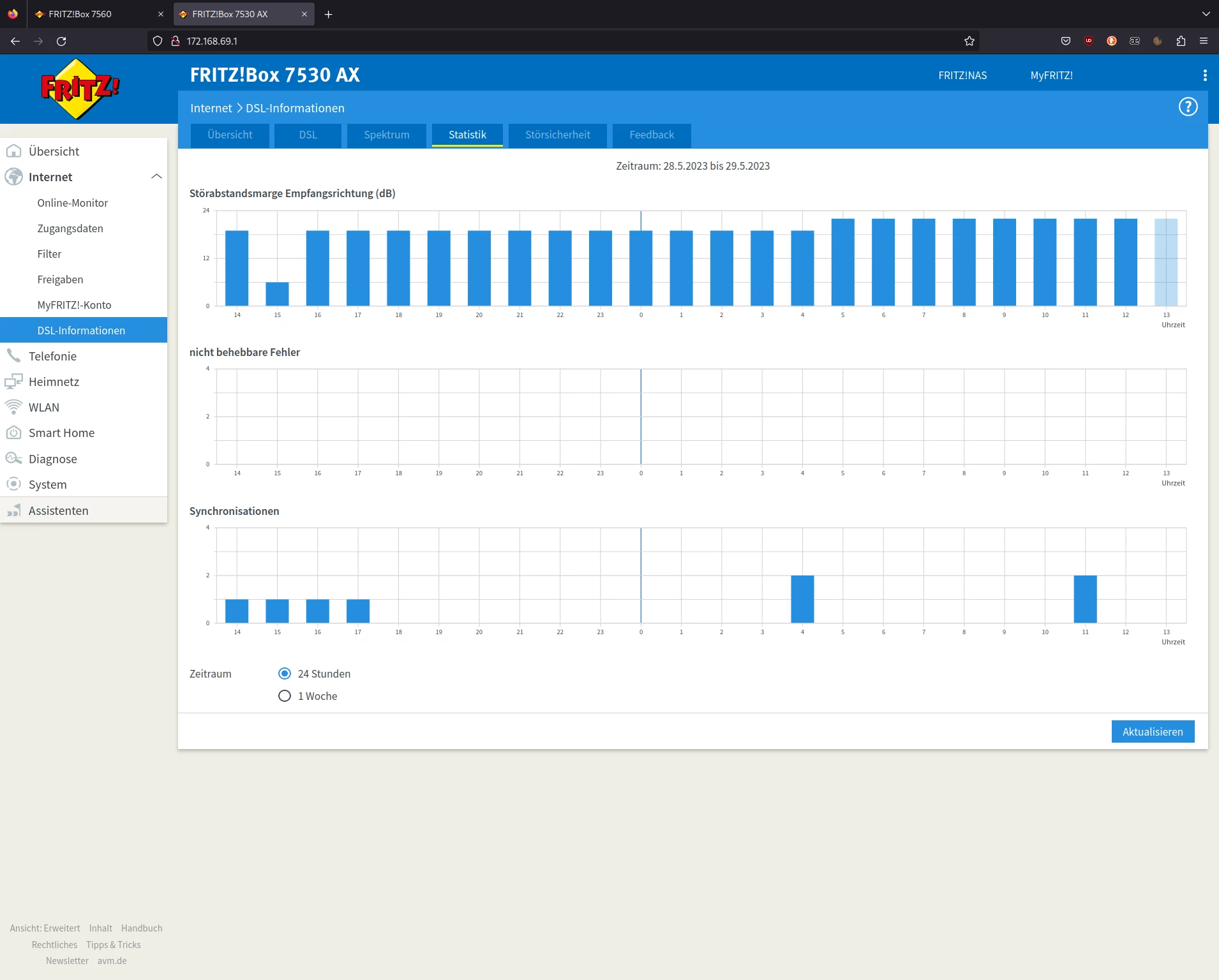Click the Synchronisationen bar at hour 11
The height and width of the screenshot is (980, 1219).
[x=1085, y=599]
